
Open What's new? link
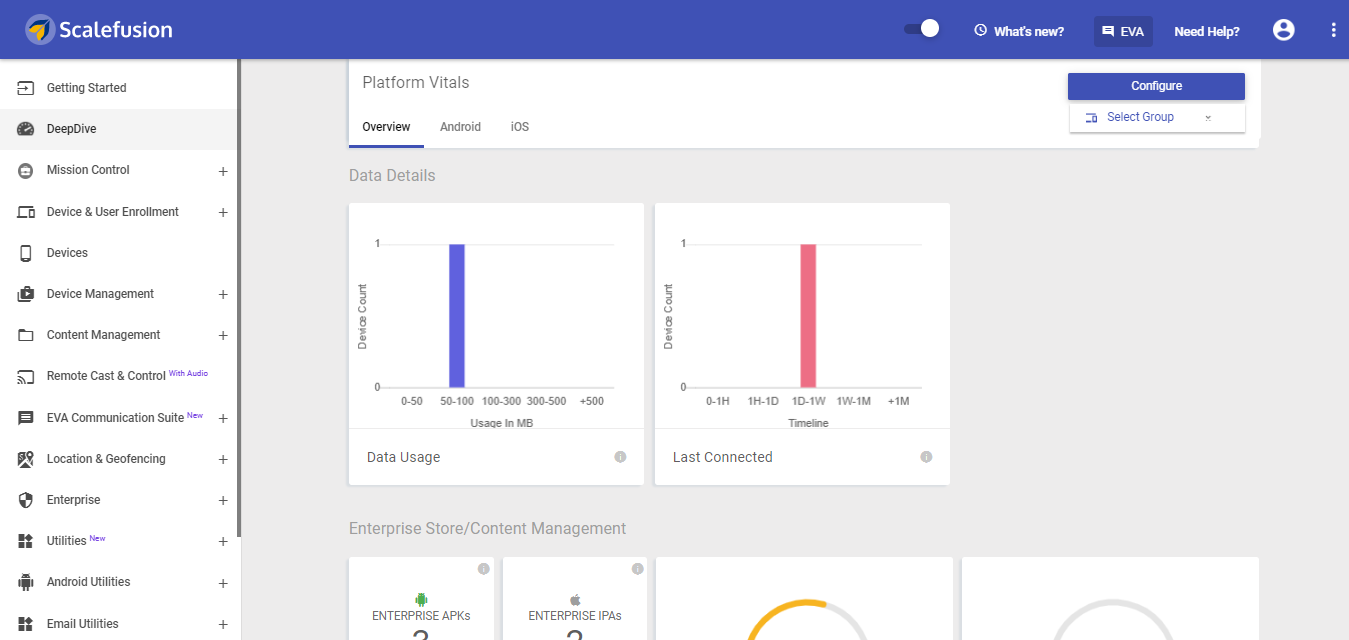[1019, 31]
